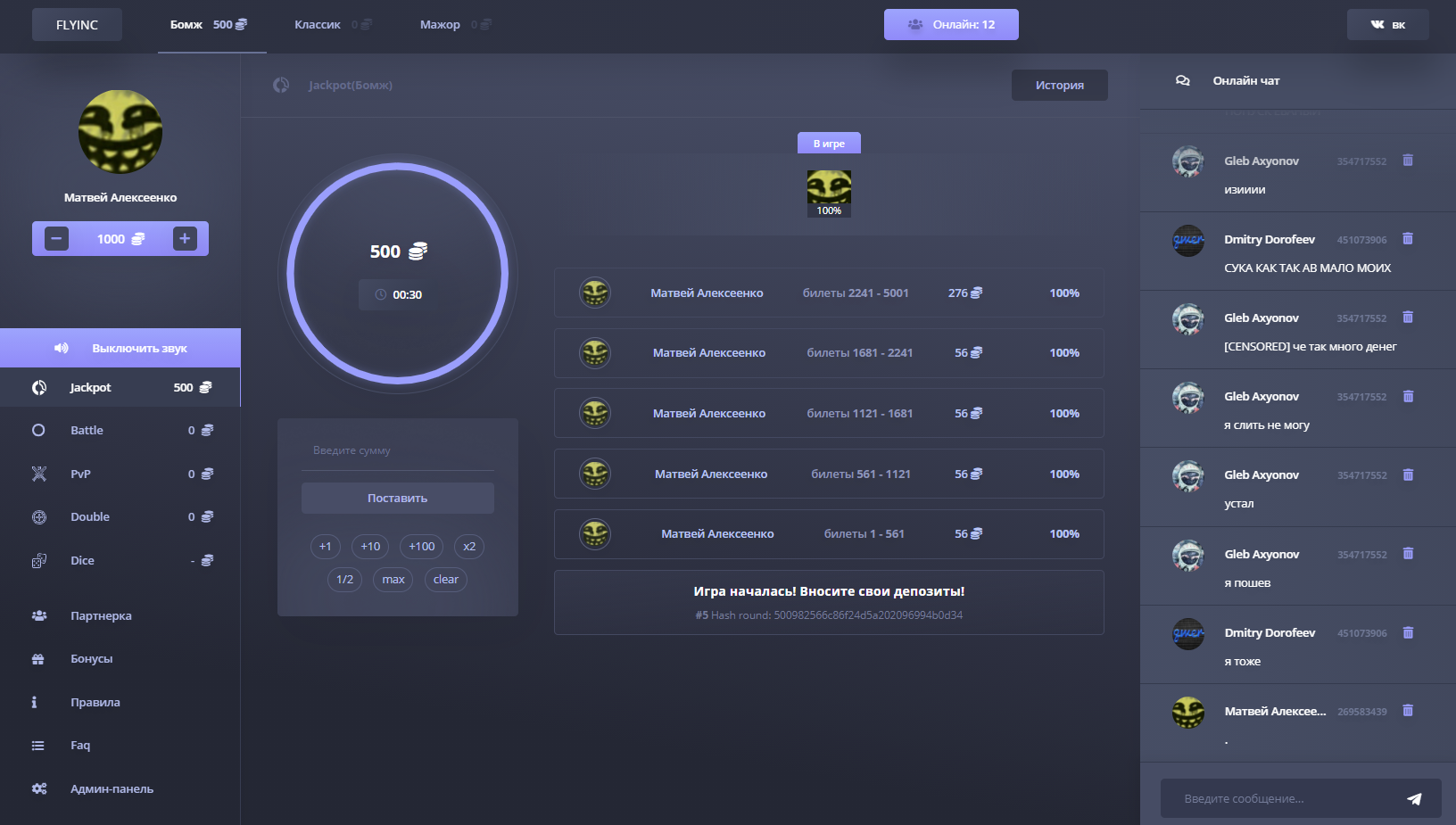The height and width of the screenshot is (825, 1456).
Task: Add +100 to the bet amount
Action: pyautogui.click(x=421, y=547)
